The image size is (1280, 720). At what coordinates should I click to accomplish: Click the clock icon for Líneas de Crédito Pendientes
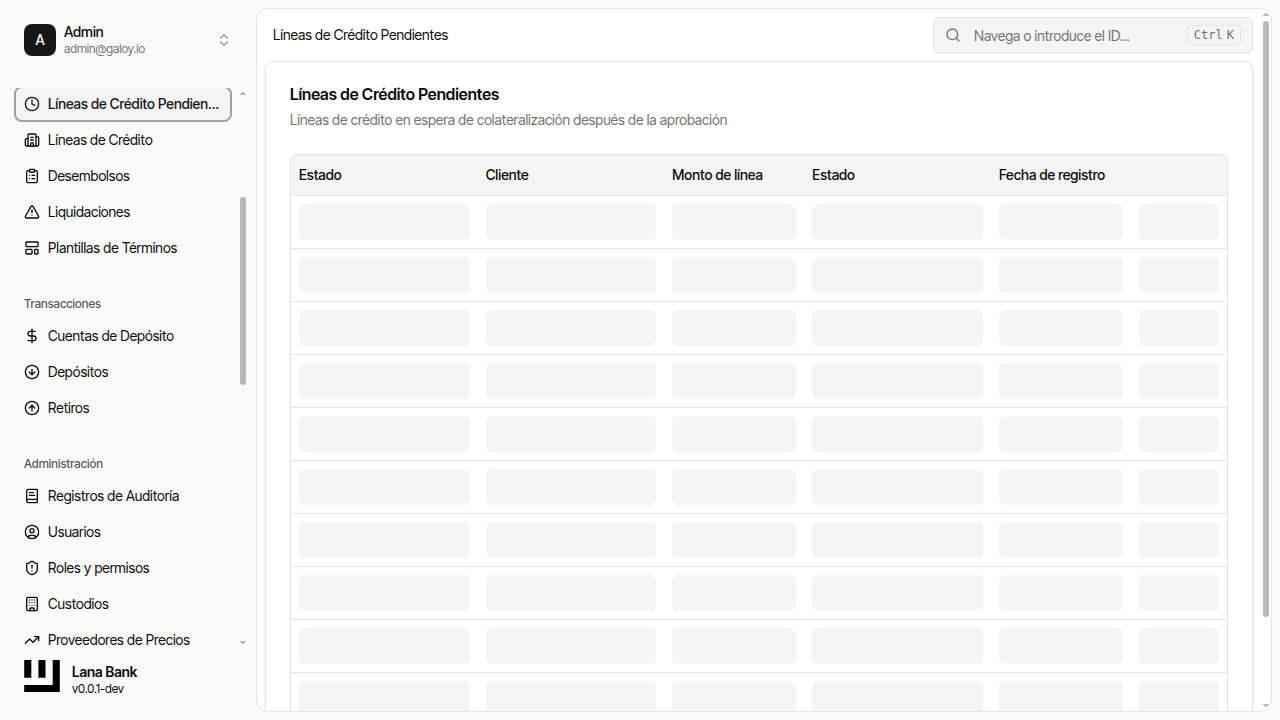coord(32,104)
